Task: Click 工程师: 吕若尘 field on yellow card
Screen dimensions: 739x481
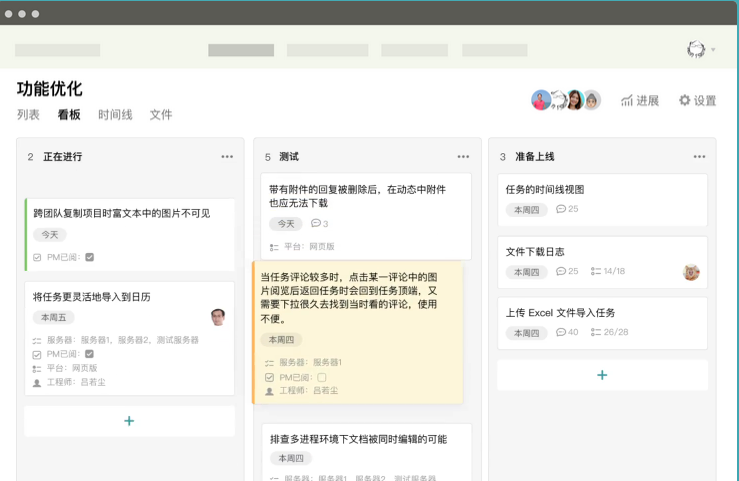Action: (x=302, y=391)
